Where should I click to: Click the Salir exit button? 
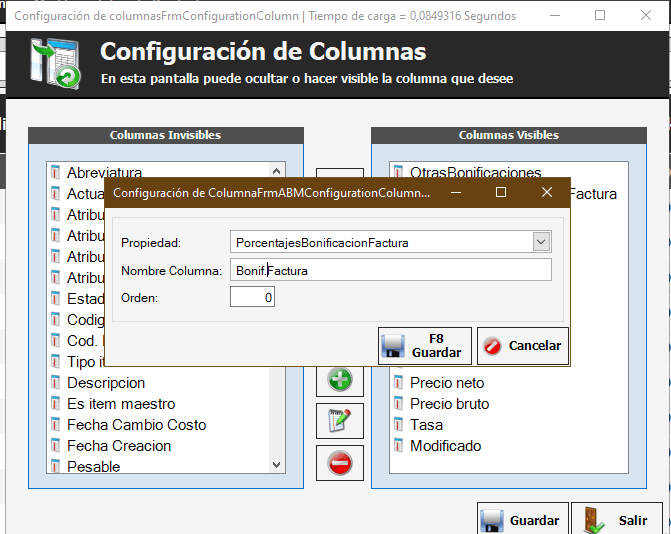(x=617, y=520)
